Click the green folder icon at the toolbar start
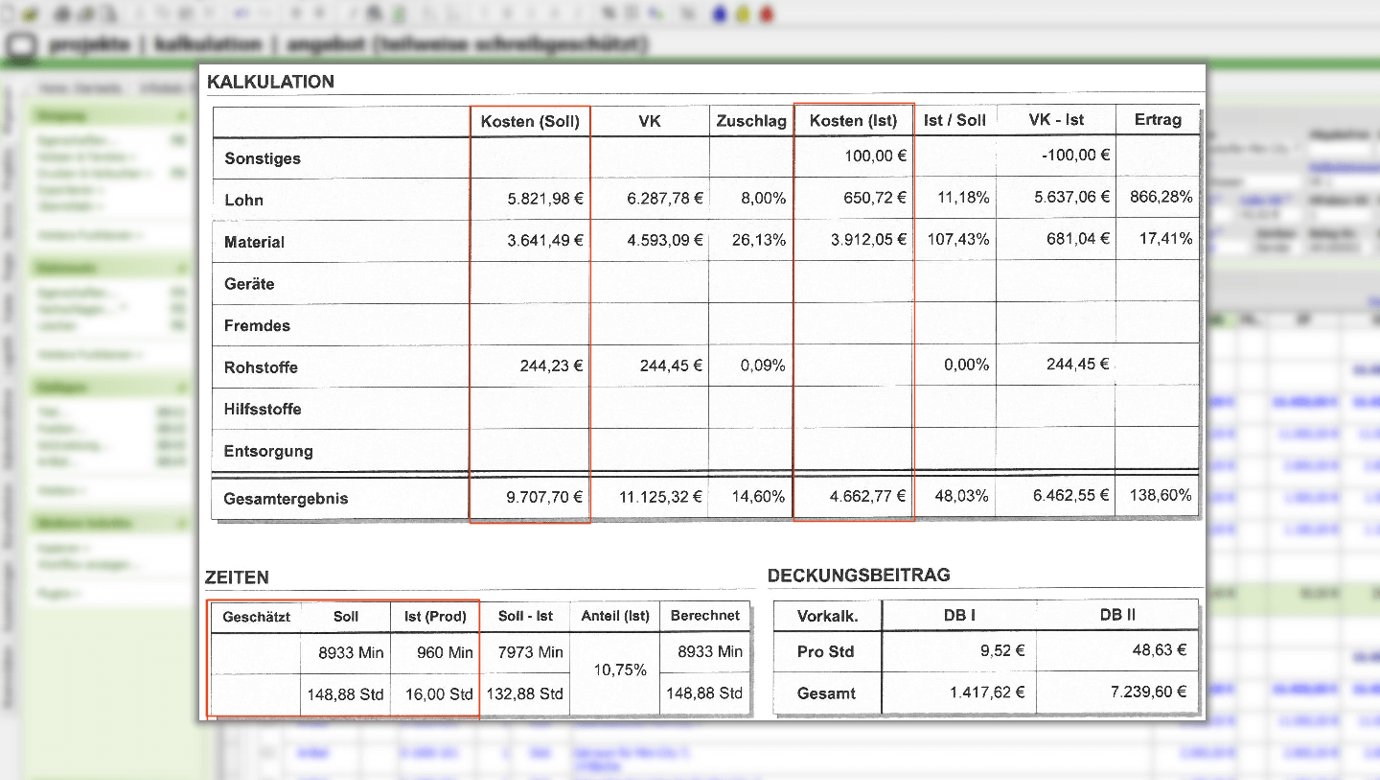Image resolution: width=1380 pixels, height=780 pixels. pyautogui.click(x=30, y=14)
